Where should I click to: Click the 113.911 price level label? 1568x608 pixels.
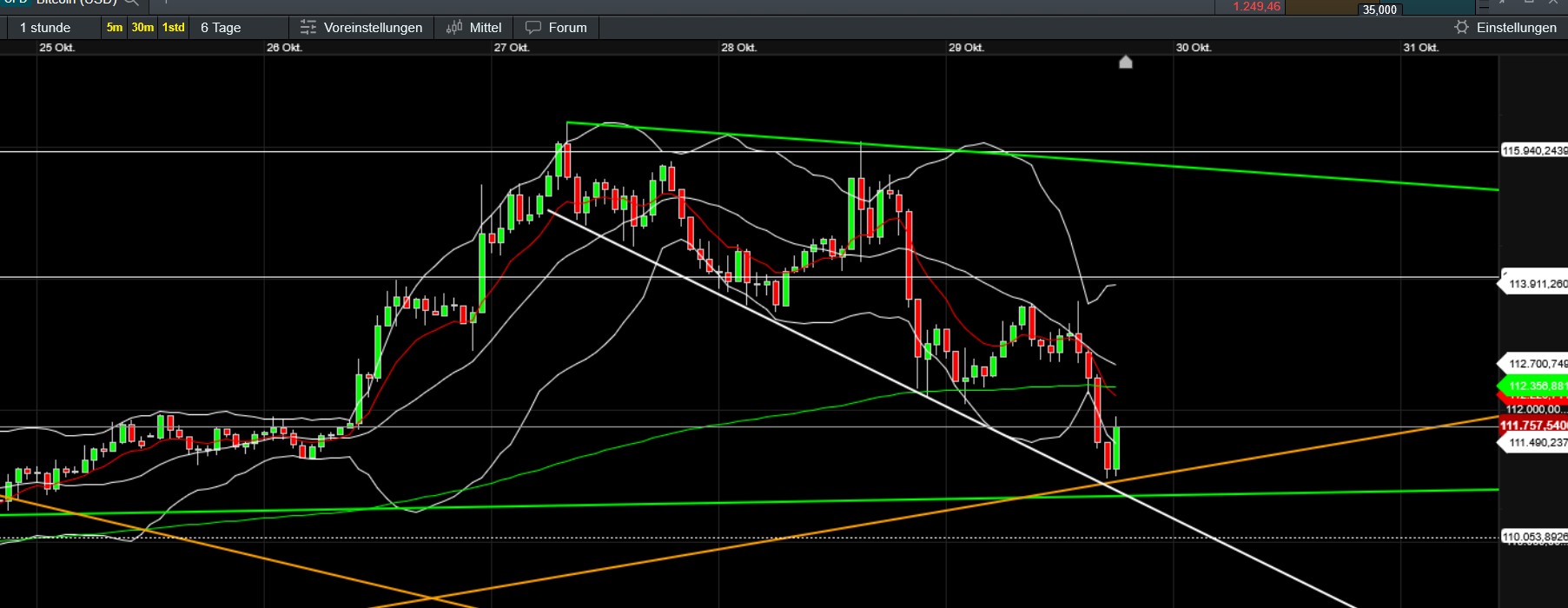(1536, 284)
